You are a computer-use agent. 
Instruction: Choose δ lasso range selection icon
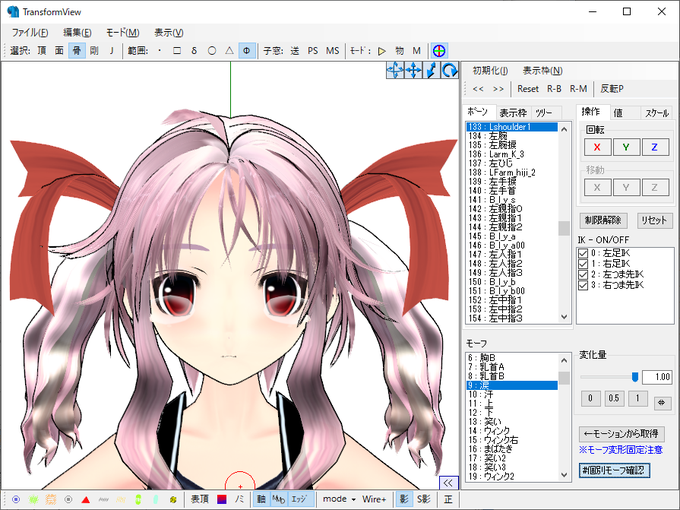point(194,51)
